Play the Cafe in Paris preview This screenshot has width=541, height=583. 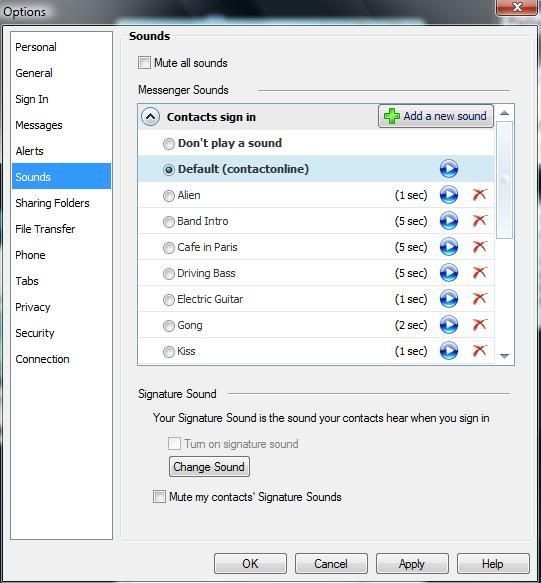pyautogui.click(x=449, y=247)
